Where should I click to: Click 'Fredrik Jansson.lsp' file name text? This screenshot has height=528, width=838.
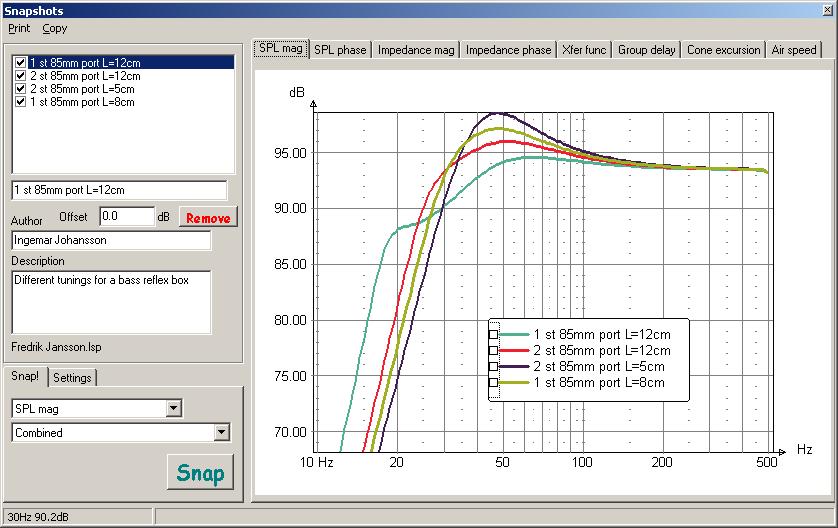[56, 347]
